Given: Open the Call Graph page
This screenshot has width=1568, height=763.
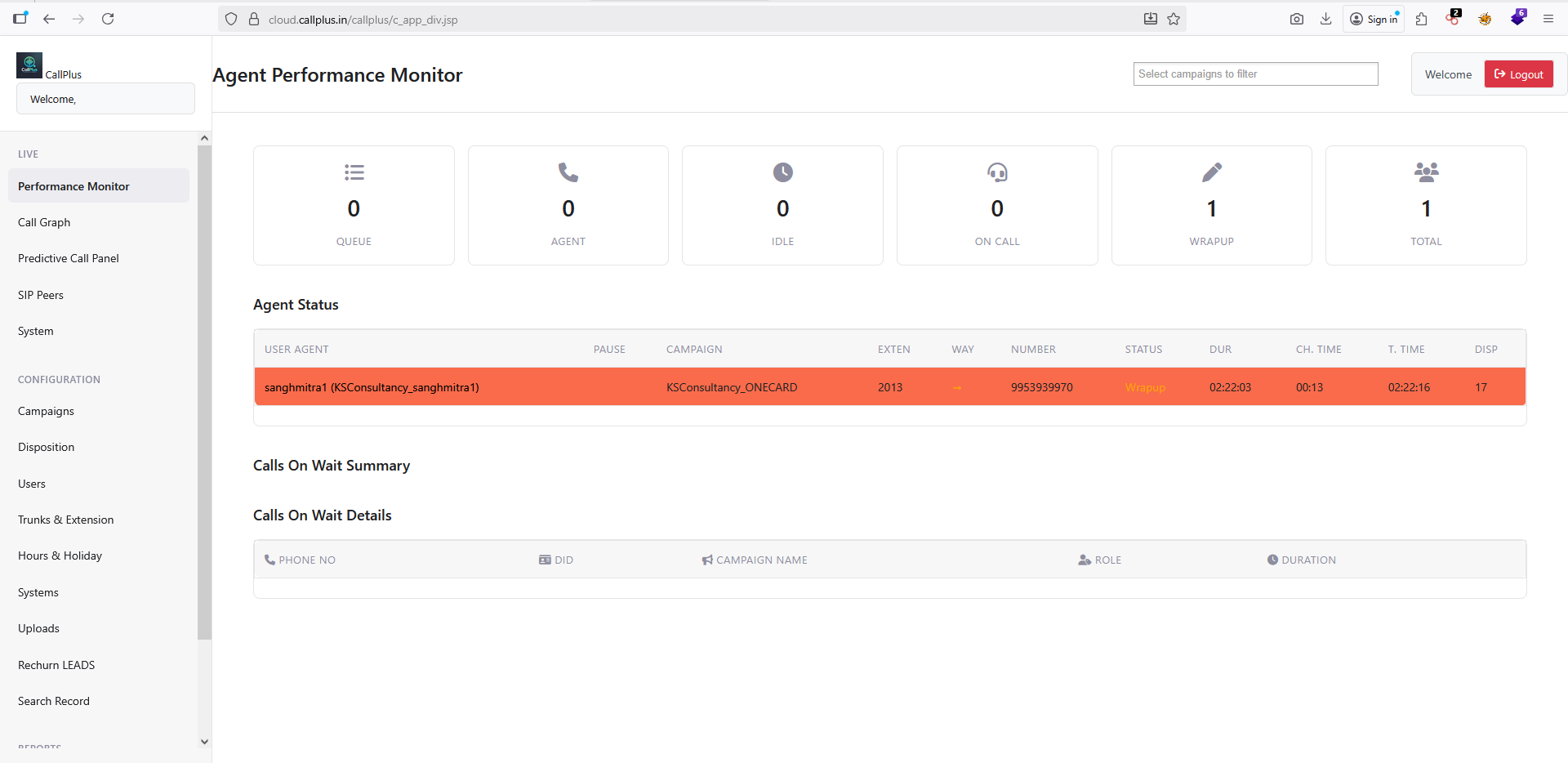Looking at the screenshot, I should click(43, 221).
